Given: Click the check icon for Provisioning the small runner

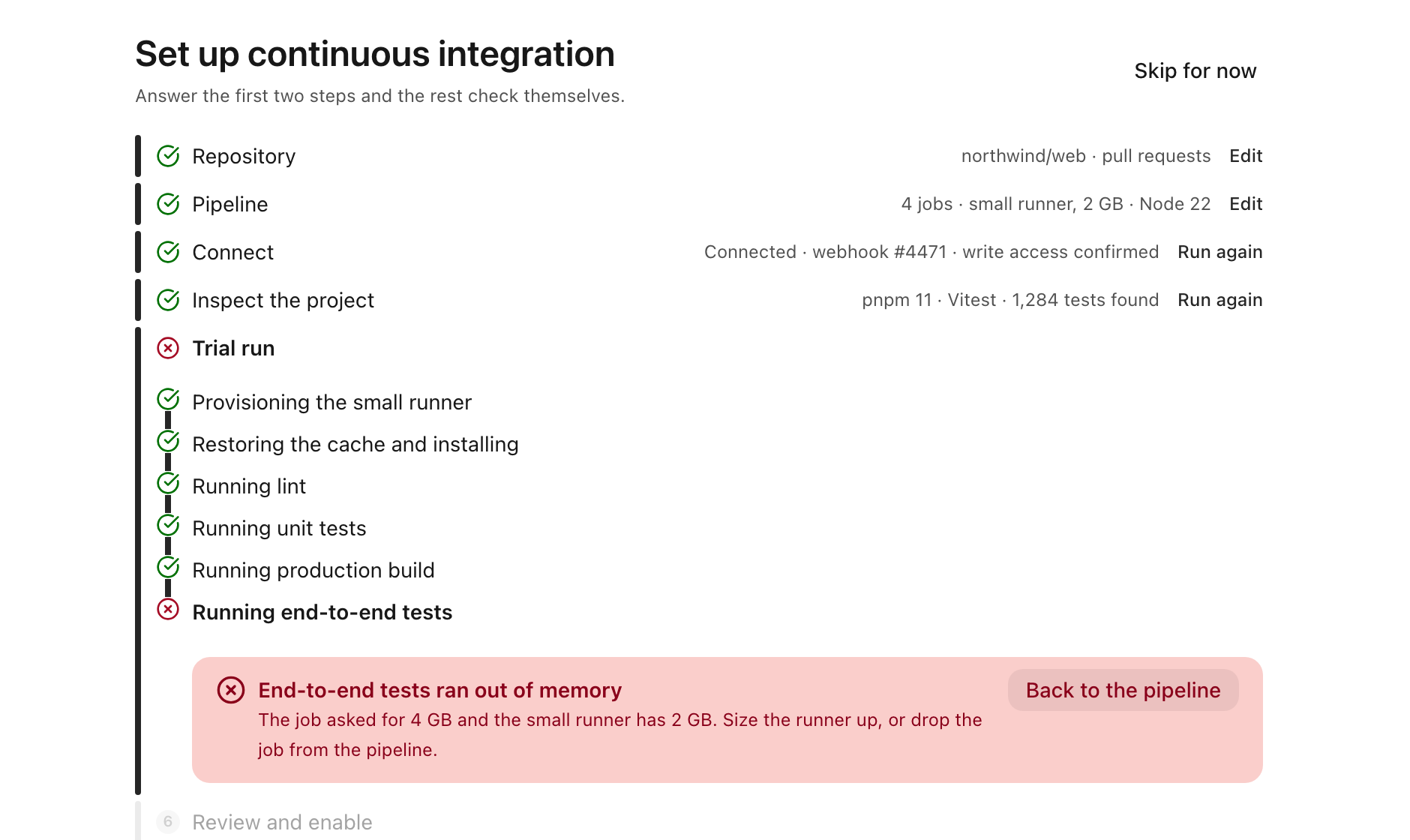Looking at the screenshot, I should pos(168,399).
